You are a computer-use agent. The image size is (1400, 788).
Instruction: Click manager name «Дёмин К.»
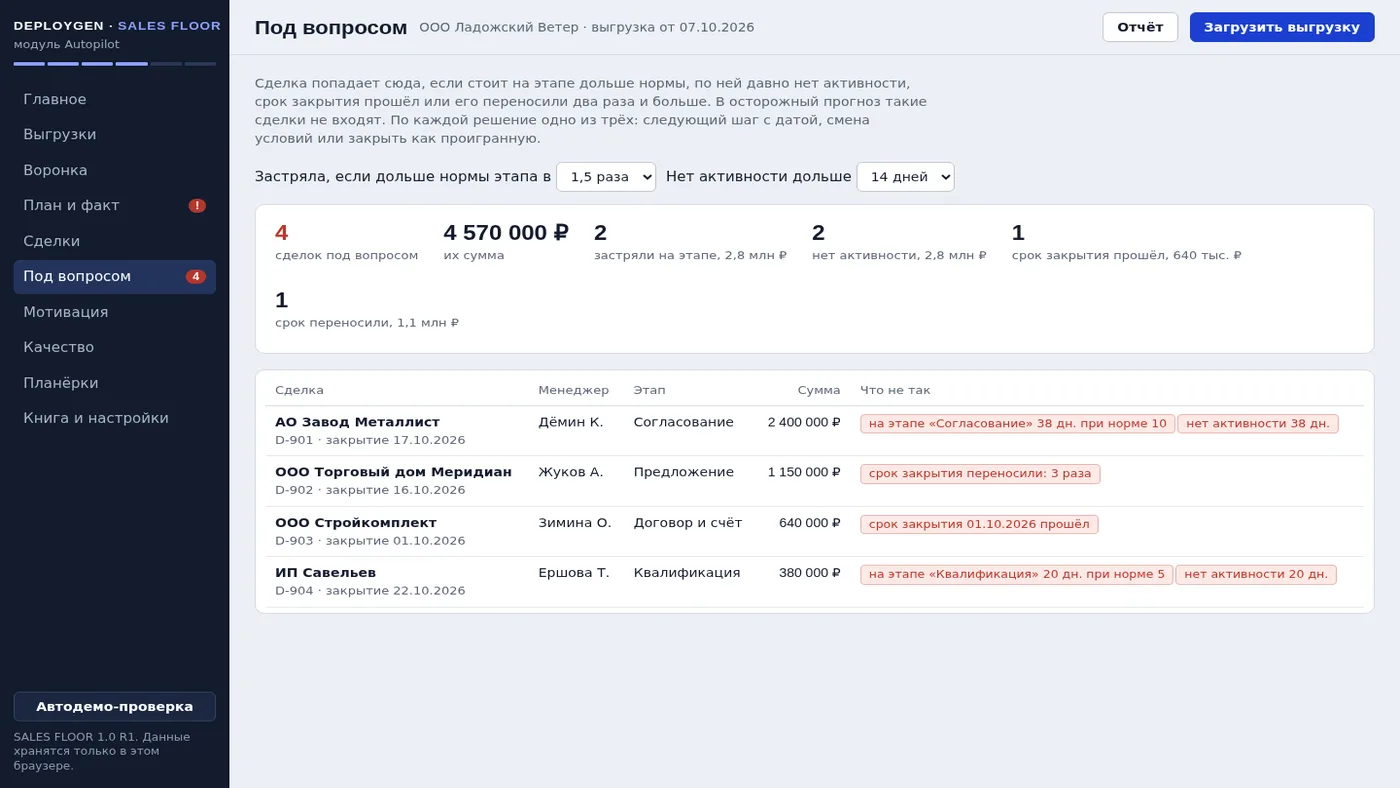coord(571,422)
